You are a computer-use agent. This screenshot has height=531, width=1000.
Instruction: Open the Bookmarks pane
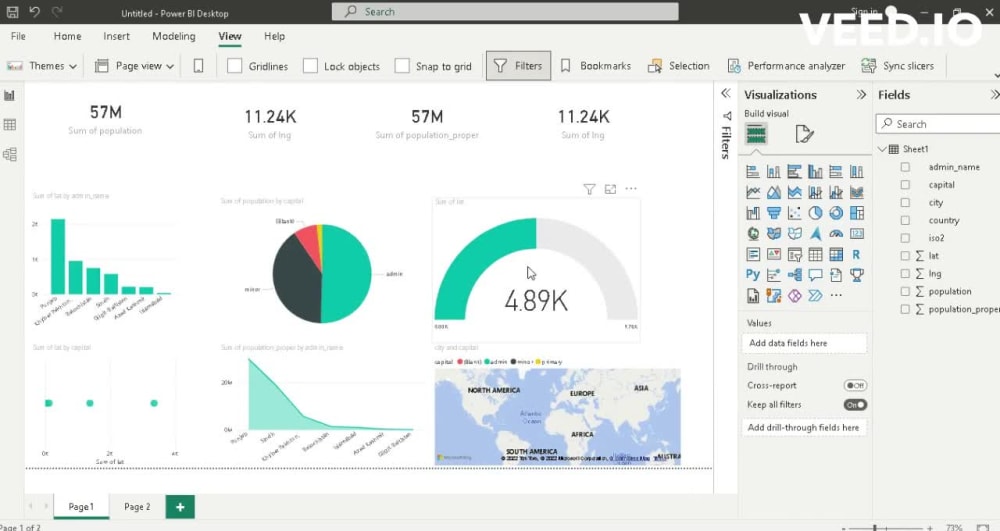tap(596, 66)
